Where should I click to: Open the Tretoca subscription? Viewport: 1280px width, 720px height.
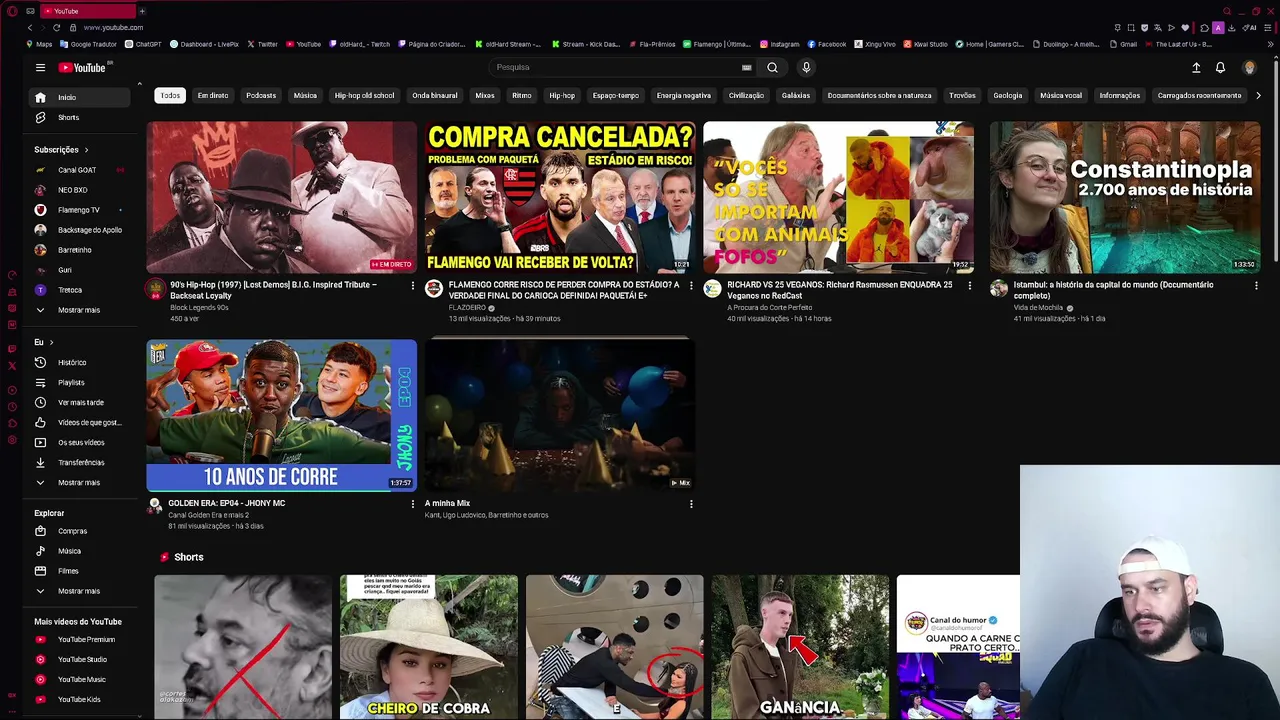(80, 290)
